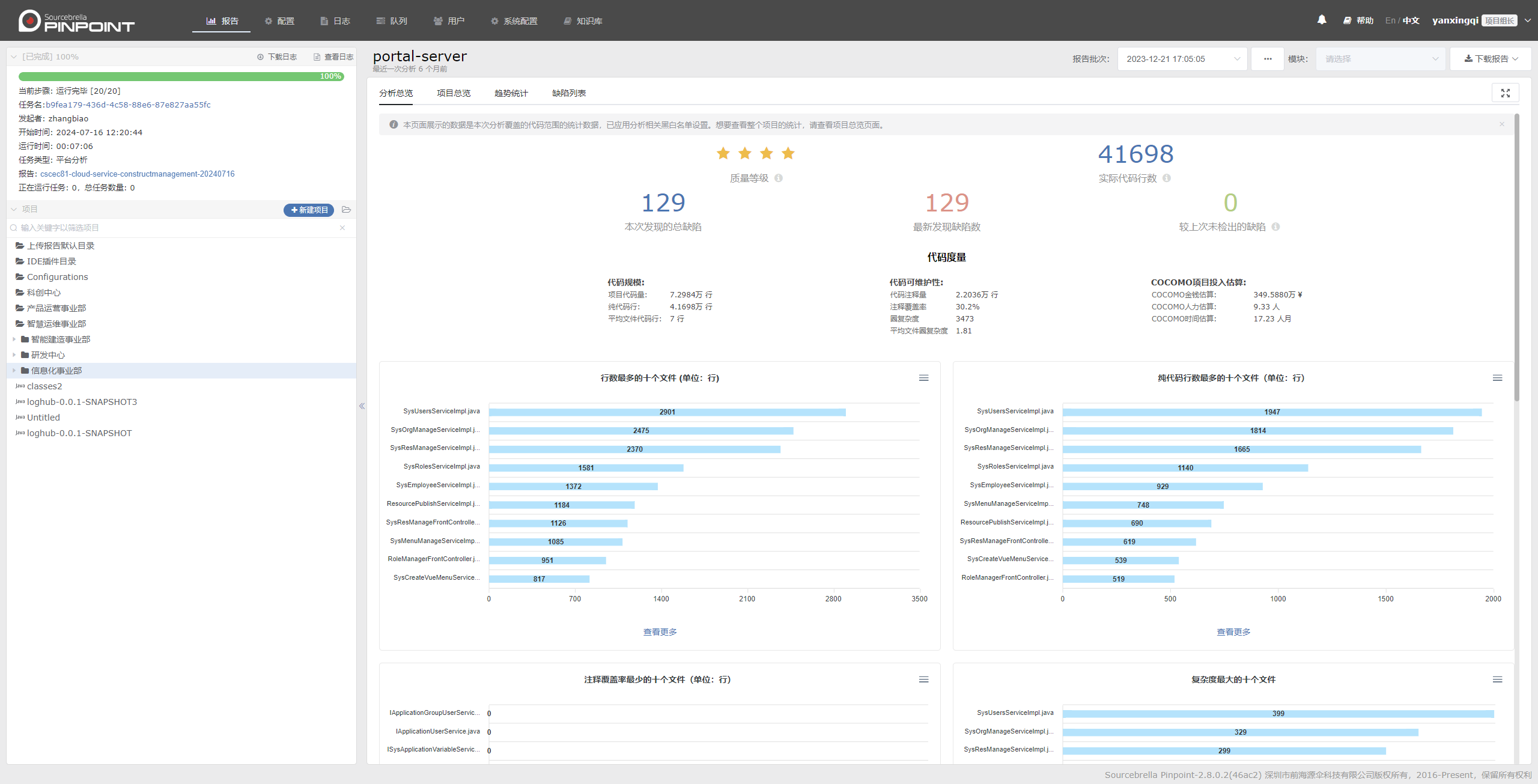Collapse left sidebar with double-chevron icon

(x=362, y=406)
